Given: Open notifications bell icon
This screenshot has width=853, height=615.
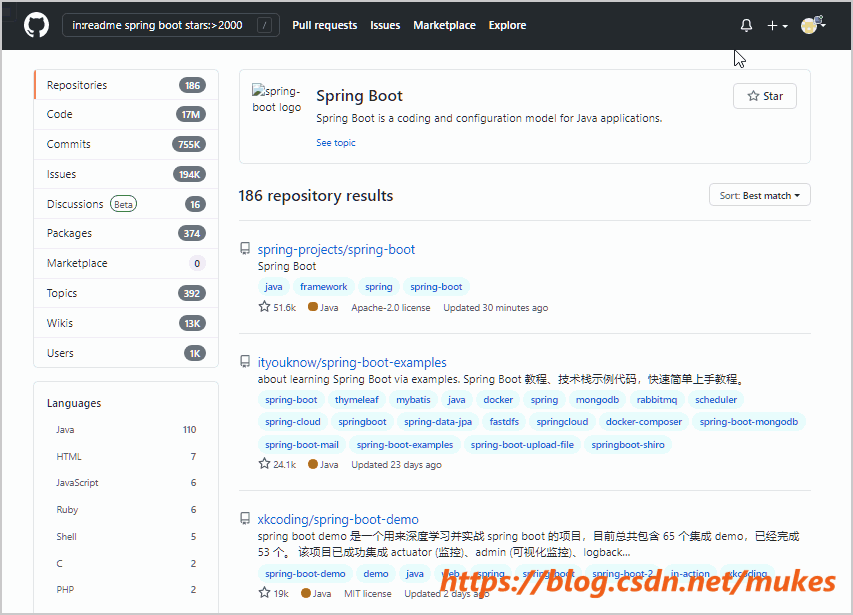Looking at the screenshot, I should coord(746,25).
